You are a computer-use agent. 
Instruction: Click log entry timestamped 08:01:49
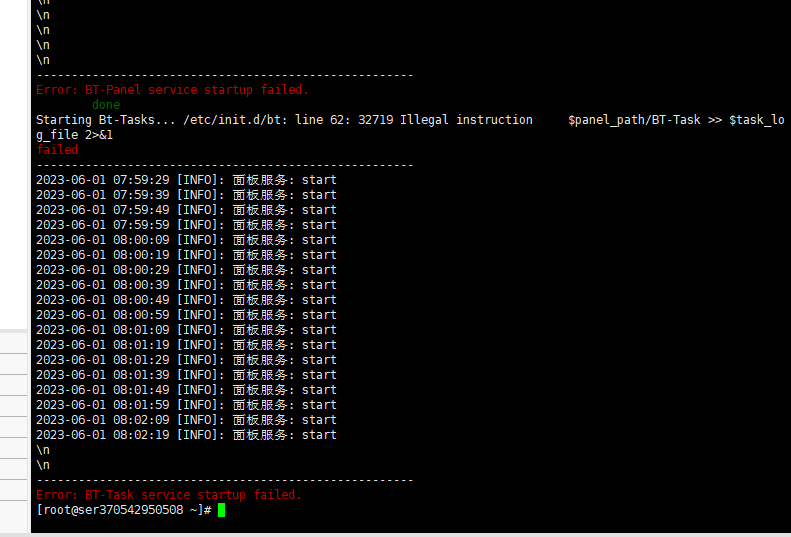point(186,390)
